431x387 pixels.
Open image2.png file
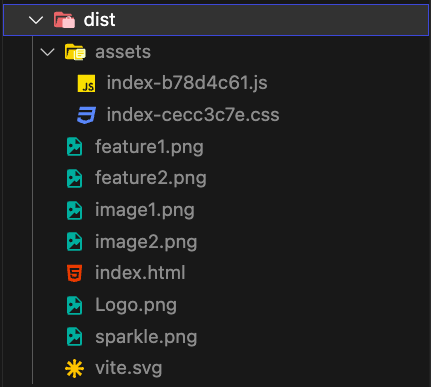[146, 242]
